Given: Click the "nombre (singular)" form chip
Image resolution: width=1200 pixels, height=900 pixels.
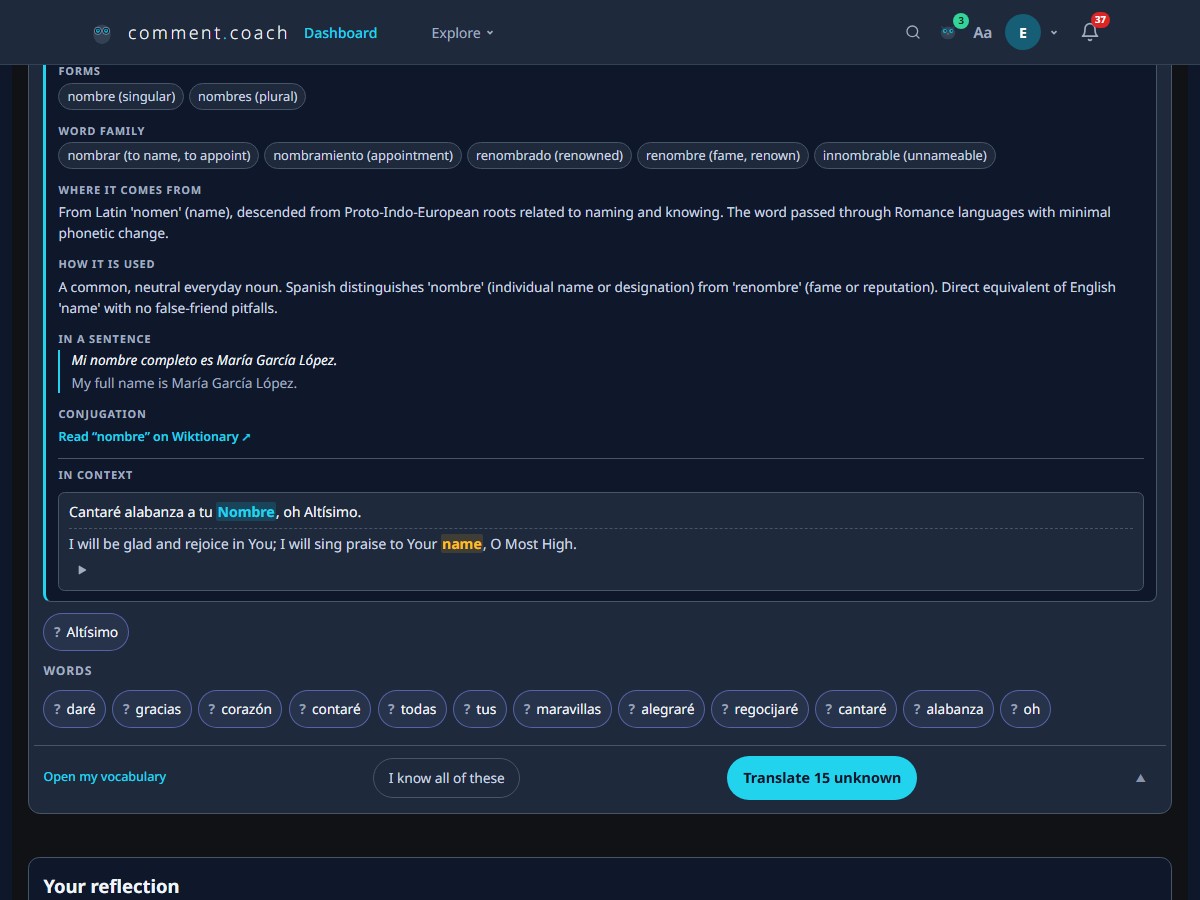Looking at the screenshot, I should (x=121, y=97).
